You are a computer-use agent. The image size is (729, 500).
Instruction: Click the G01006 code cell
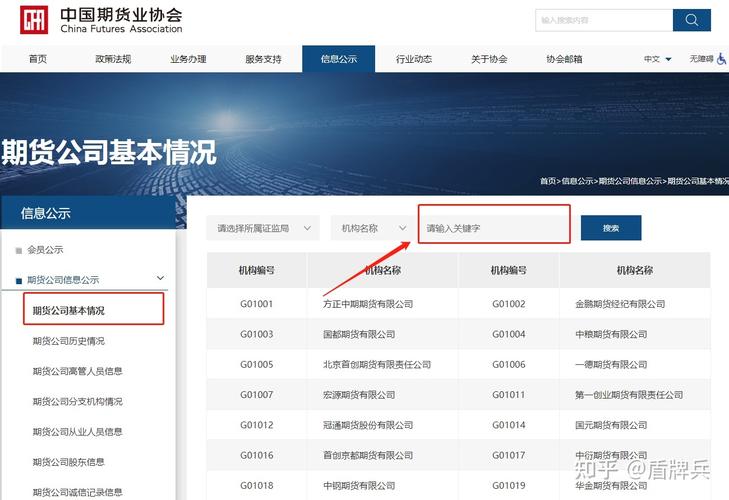[x=509, y=365]
